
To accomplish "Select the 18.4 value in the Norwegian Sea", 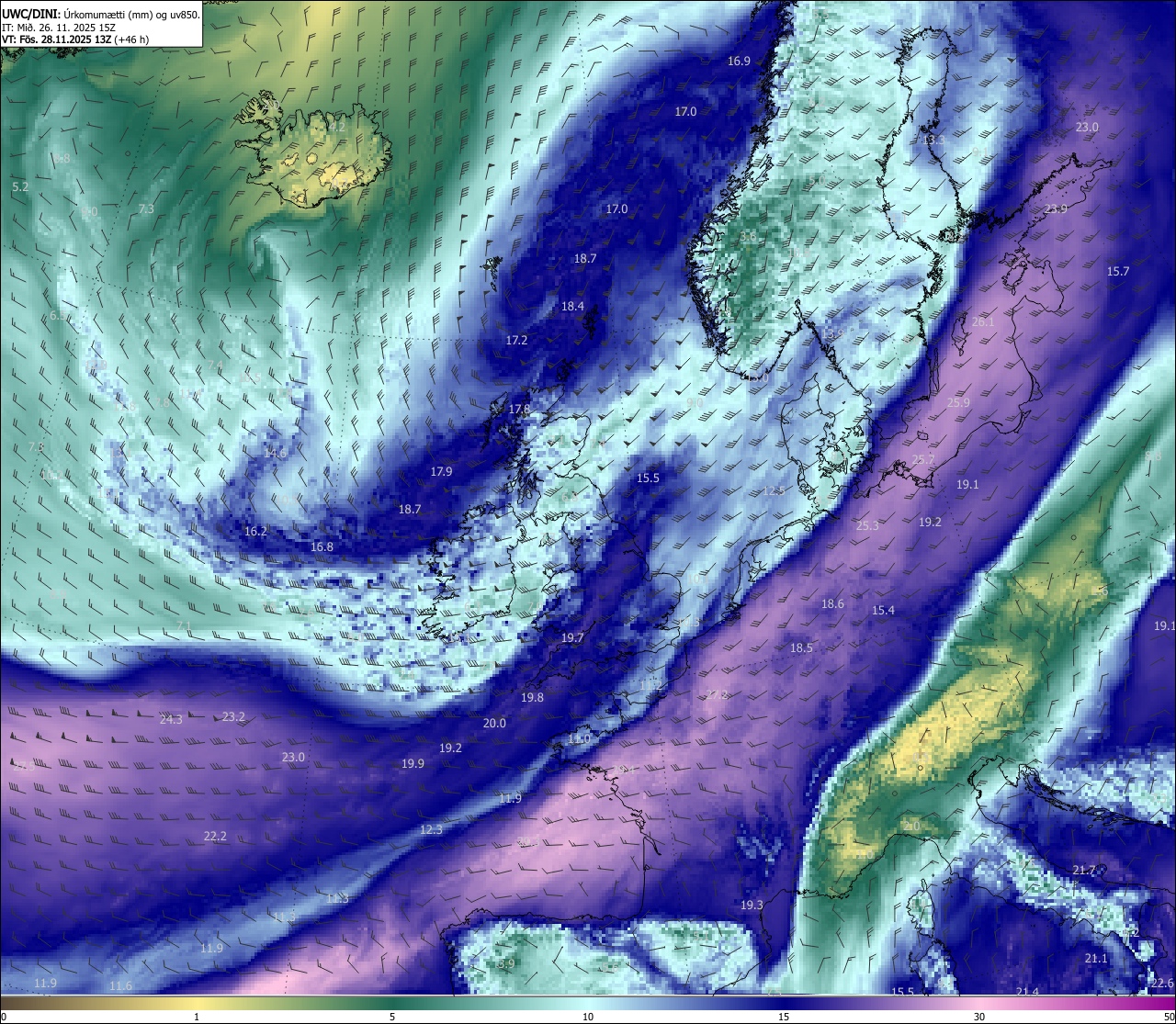I will [572, 306].
